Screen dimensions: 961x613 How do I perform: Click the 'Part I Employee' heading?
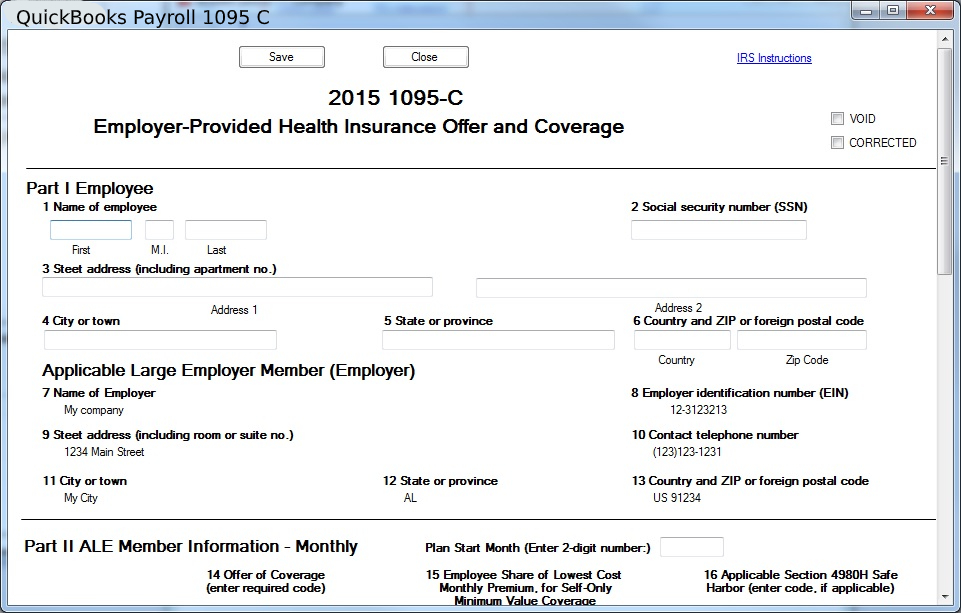pos(89,188)
